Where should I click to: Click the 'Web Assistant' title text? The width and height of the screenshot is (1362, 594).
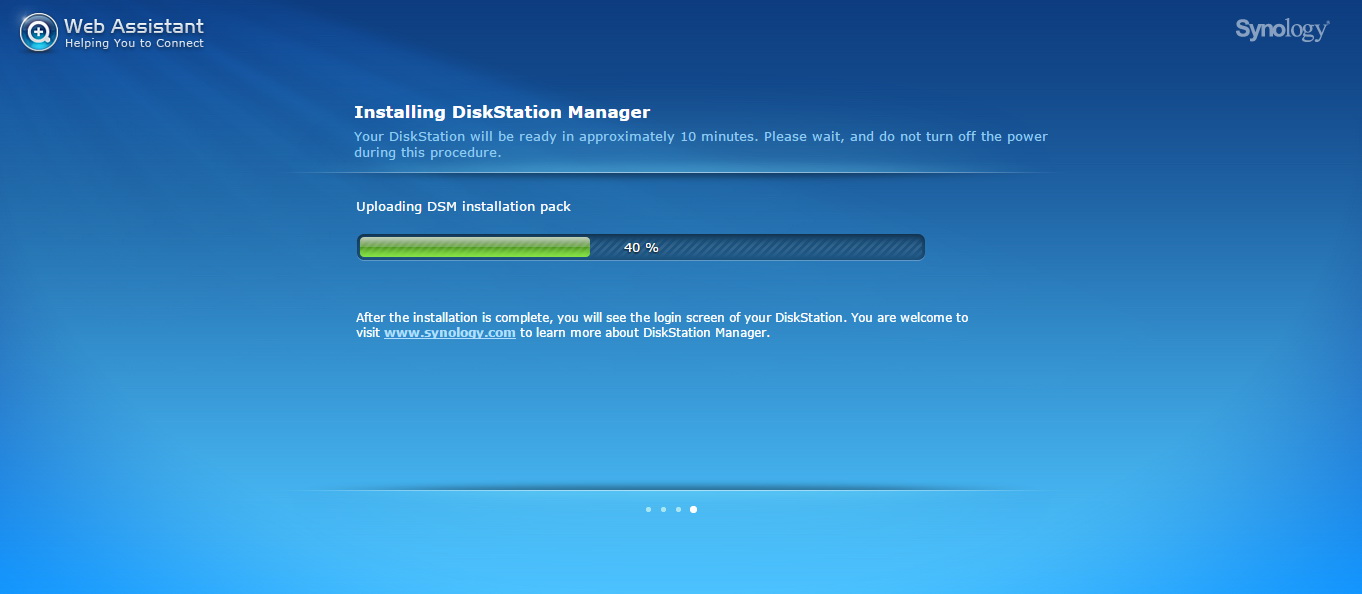click(134, 26)
